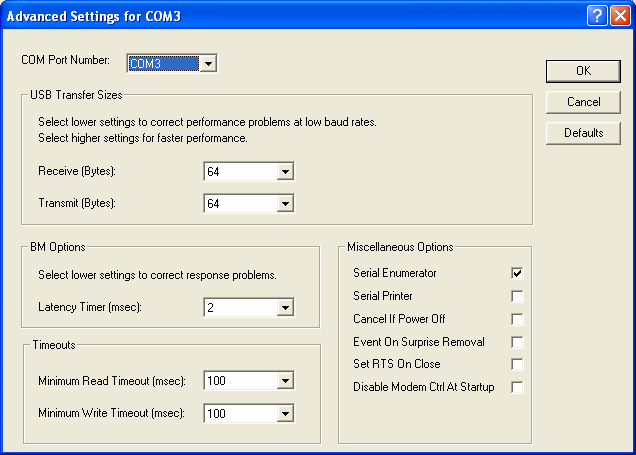
Task: Expand the Receive (Bytes) dropdown
Action: [285, 172]
